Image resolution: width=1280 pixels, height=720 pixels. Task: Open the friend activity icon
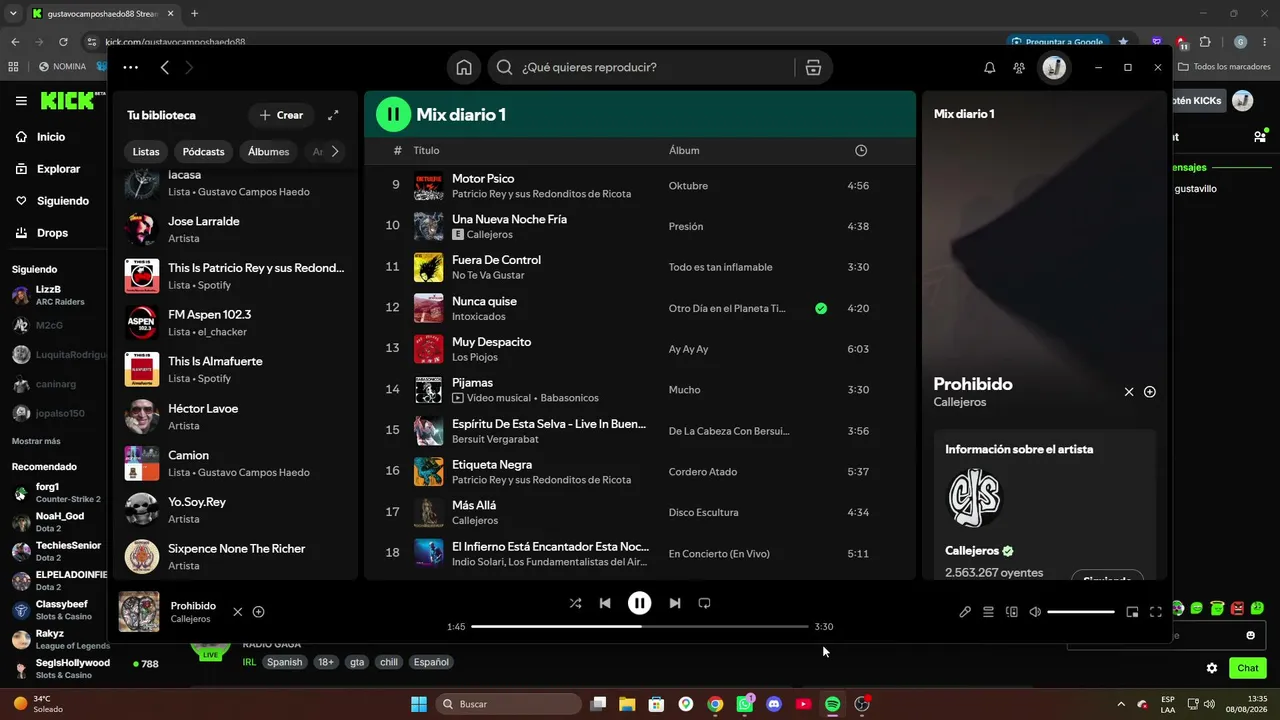(1019, 68)
